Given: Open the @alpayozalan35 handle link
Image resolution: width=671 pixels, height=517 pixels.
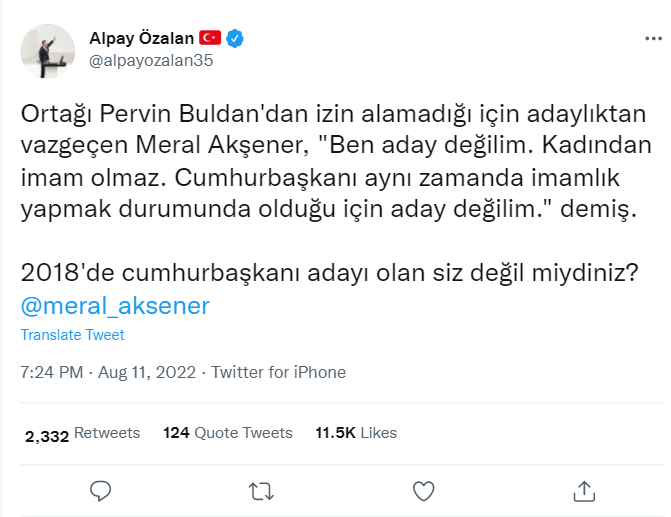Looking at the screenshot, I should pos(152,60).
